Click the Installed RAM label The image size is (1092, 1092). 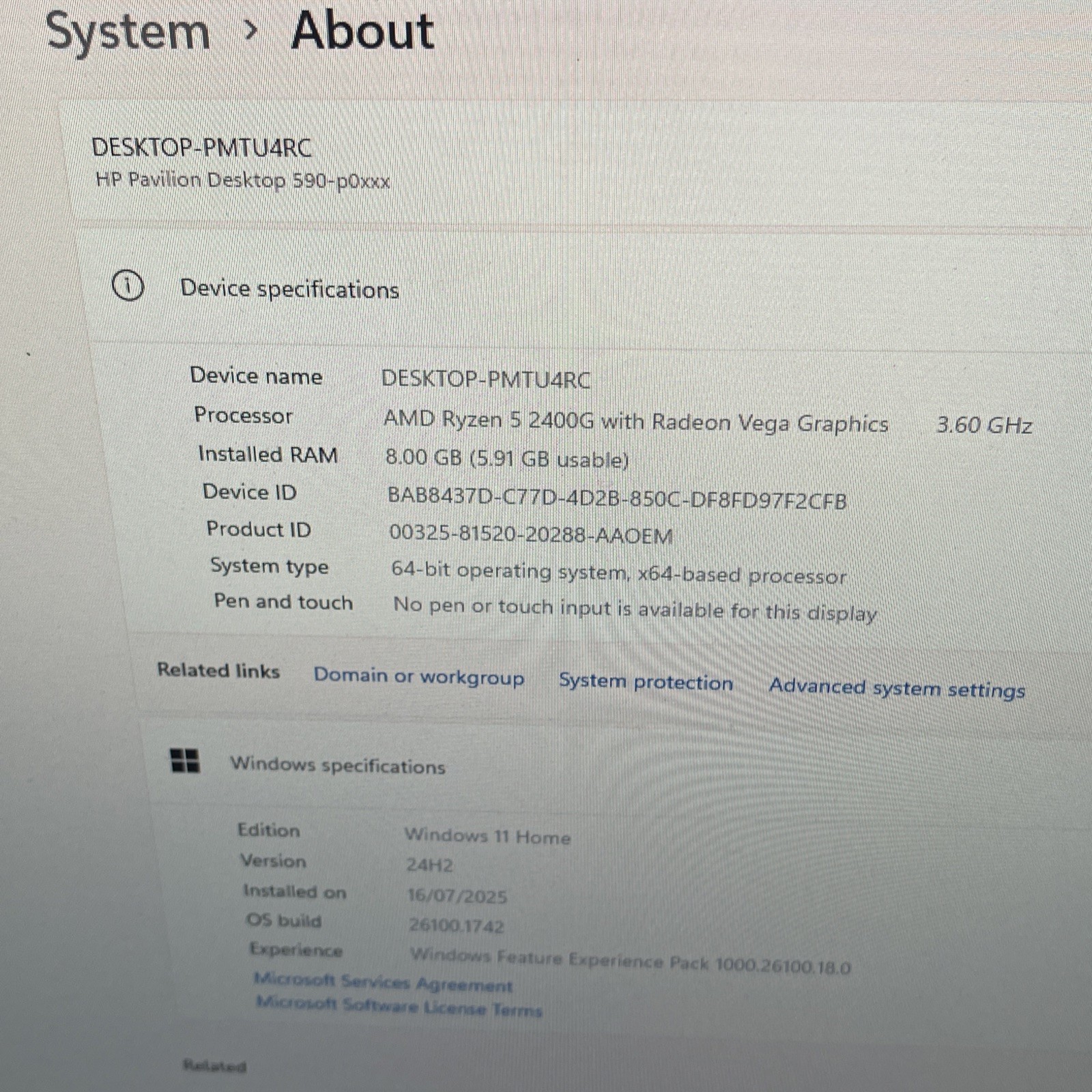pyautogui.click(x=268, y=454)
